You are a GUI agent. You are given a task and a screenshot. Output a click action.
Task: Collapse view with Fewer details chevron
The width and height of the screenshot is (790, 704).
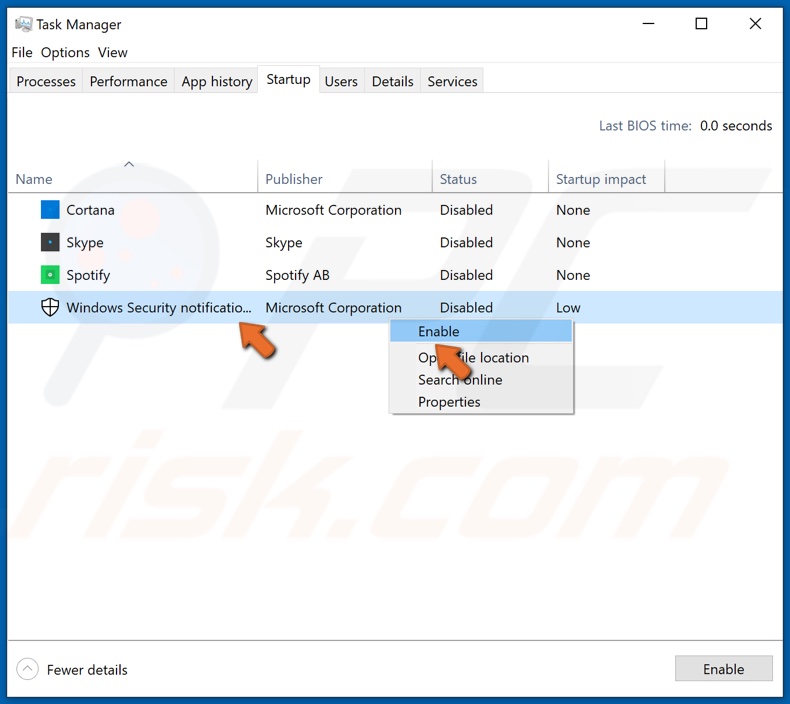pyautogui.click(x=27, y=669)
